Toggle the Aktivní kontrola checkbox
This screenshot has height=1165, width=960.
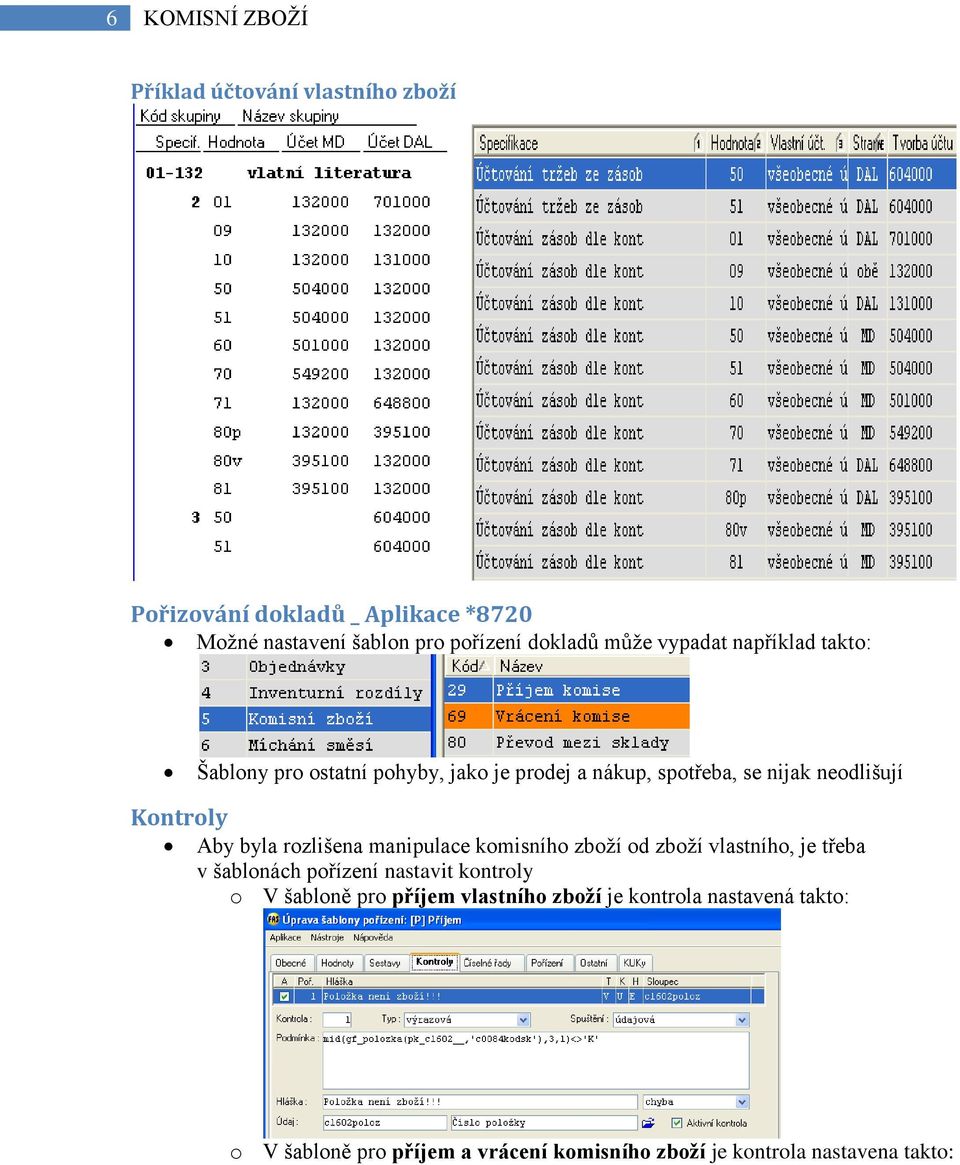[x=676, y=1123]
